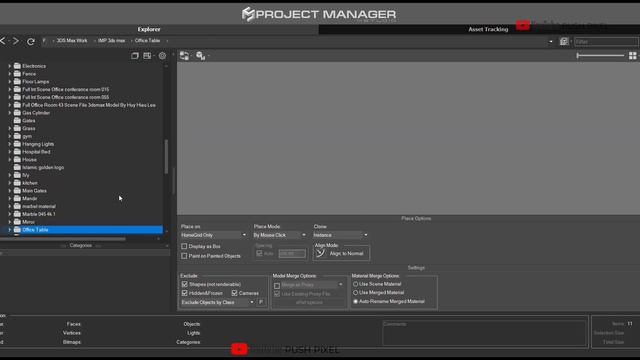Image resolution: width=640 pixels, height=360 pixels.
Task: Click the search filter icon beside Filter box
Action: [x=564, y=41]
